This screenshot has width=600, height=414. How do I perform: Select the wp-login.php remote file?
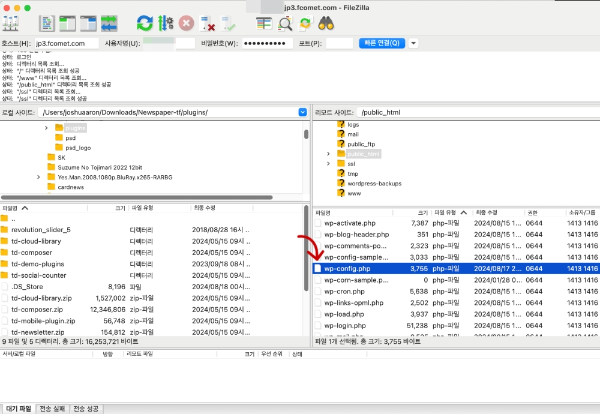[457, 326]
